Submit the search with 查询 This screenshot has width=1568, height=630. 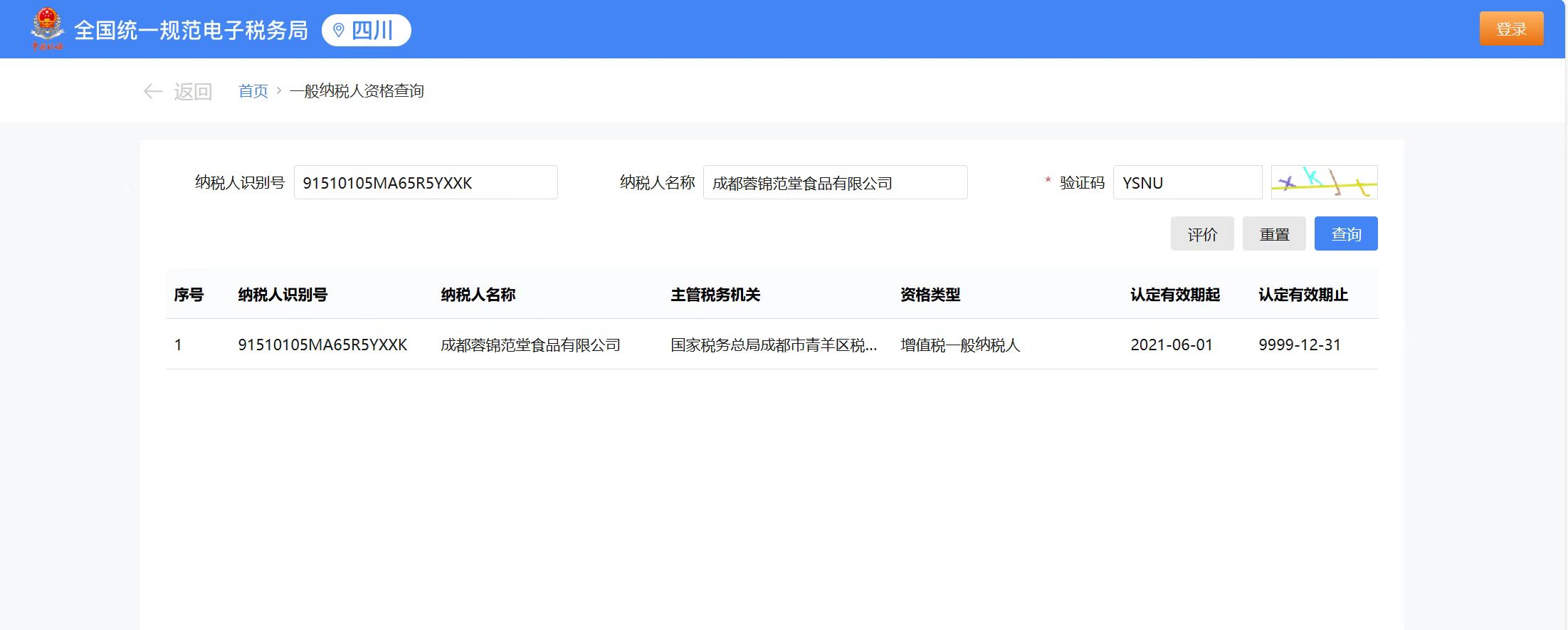[1345, 234]
